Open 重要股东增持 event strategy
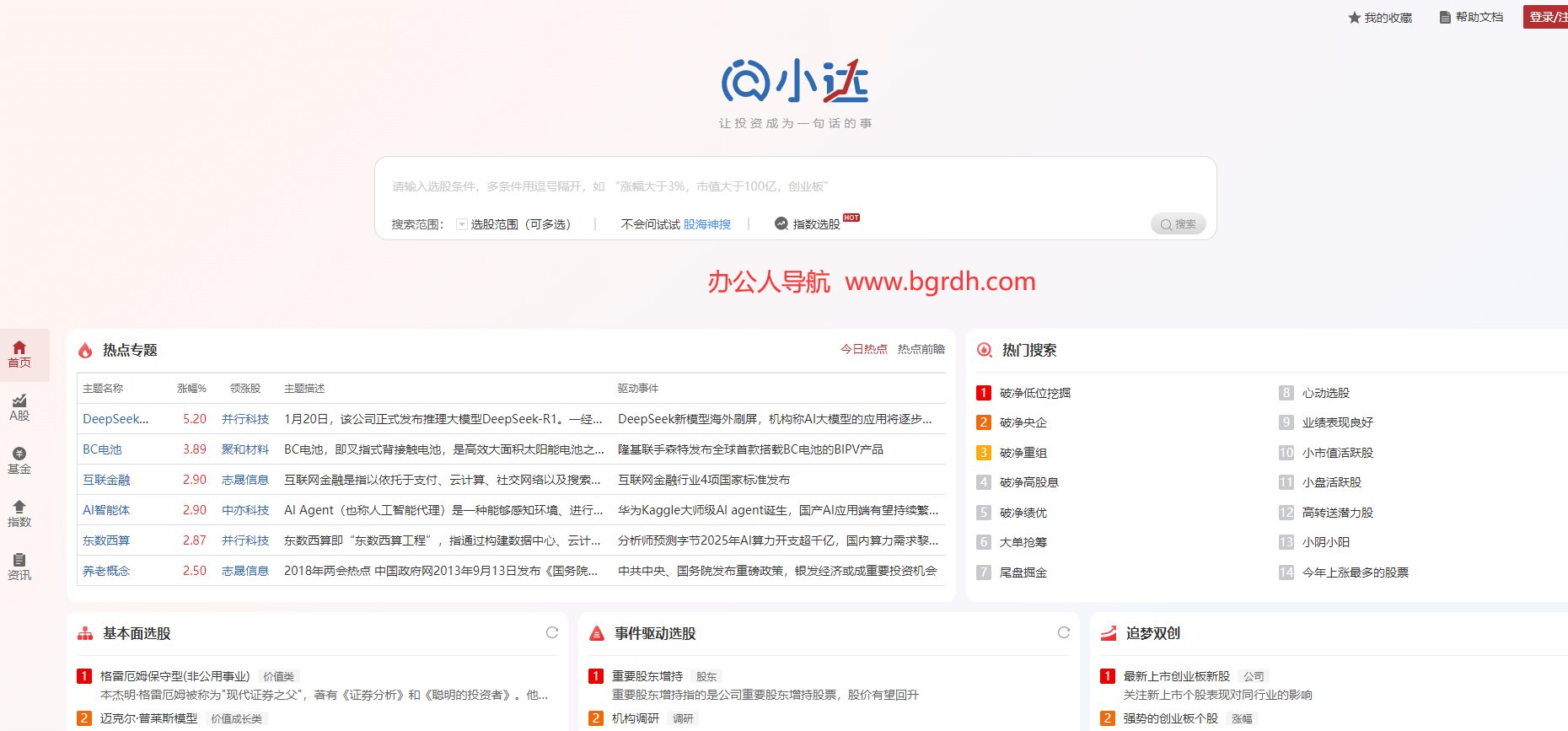 [x=647, y=676]
